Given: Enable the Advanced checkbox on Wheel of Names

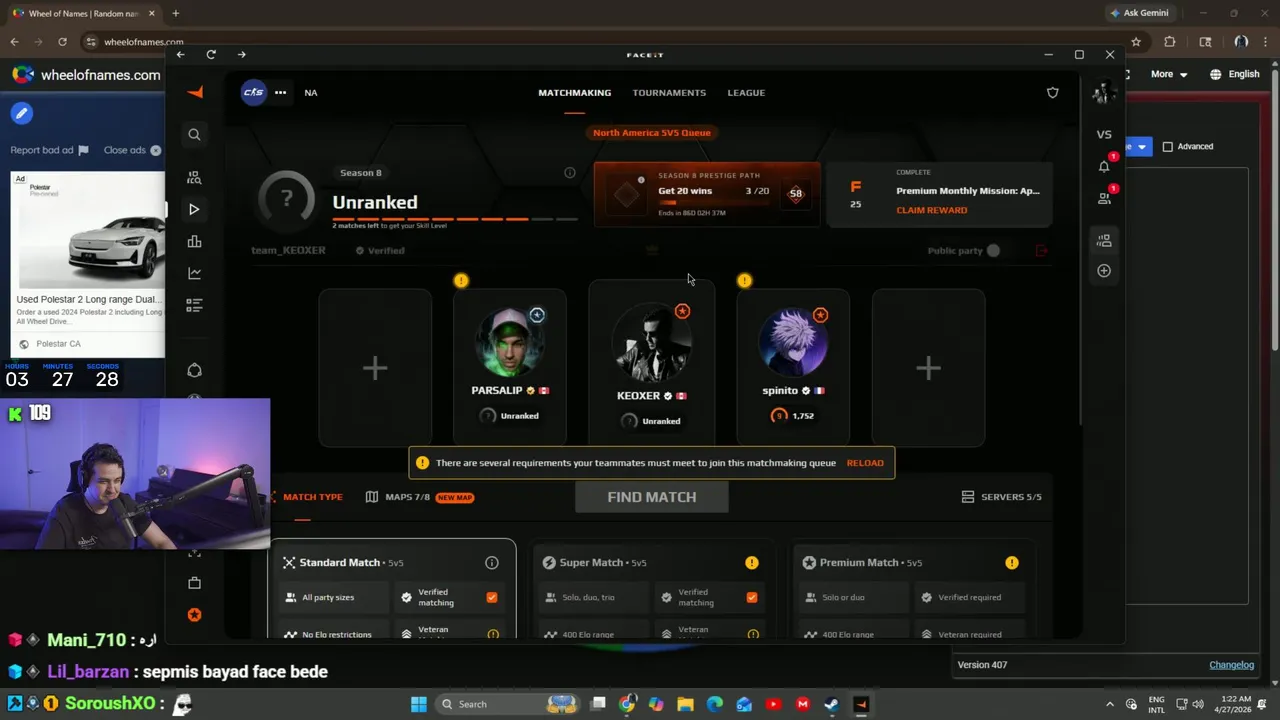Looking at the screenshot, I should coord(1167,147).
